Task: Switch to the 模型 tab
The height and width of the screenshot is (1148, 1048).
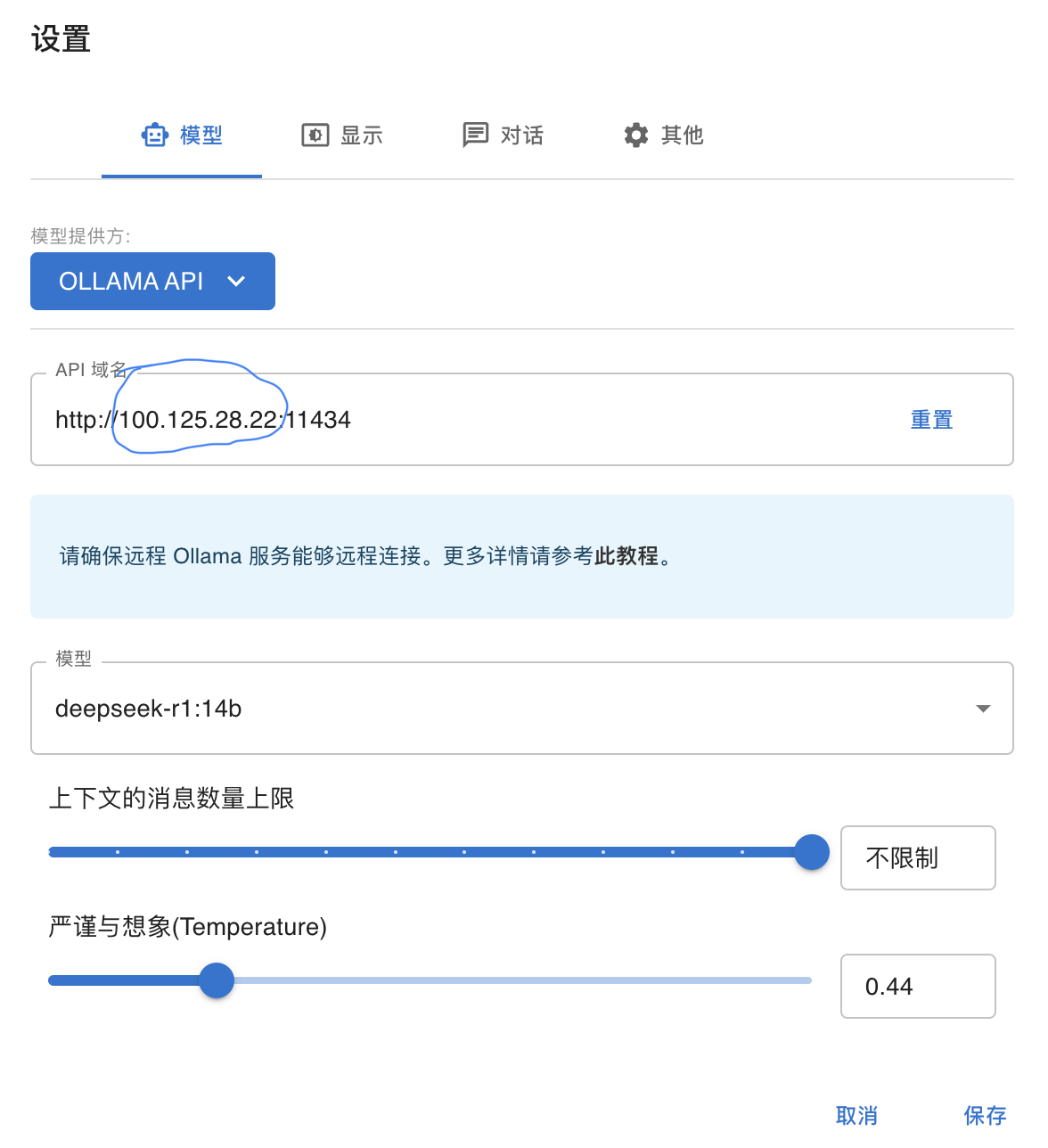Action: 182,135
